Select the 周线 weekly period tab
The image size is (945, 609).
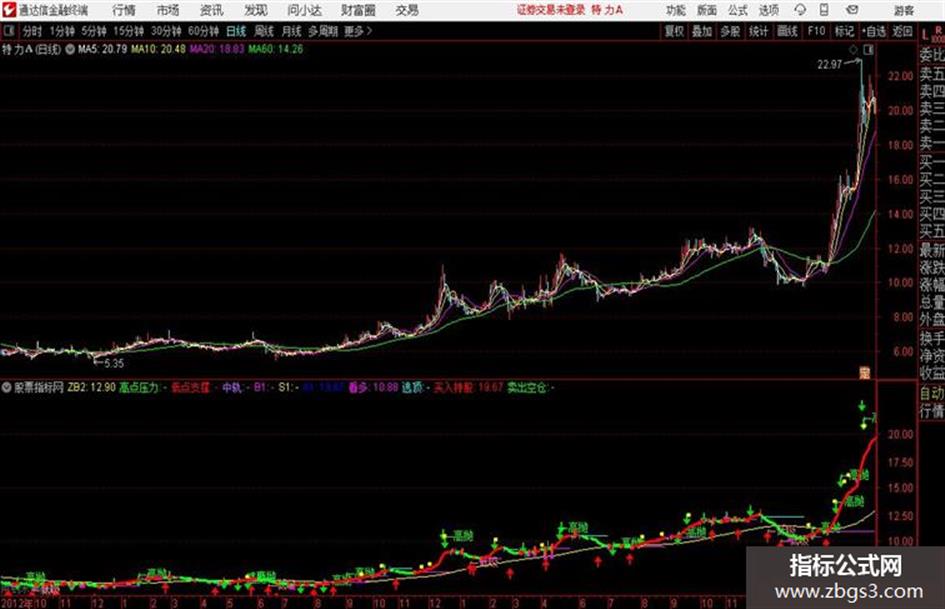264,31
